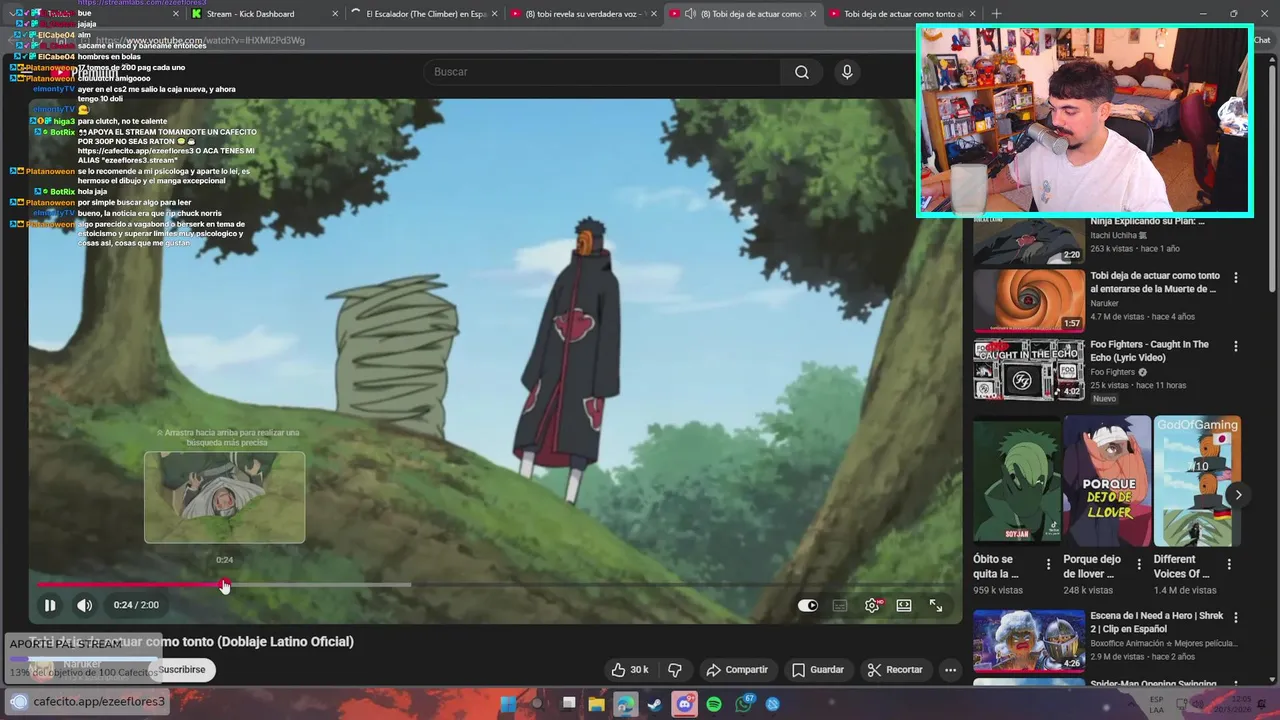Open Foo Fighters channel name link
The width and height of the screenshot is (1280, 720).
coord(1112,372)
